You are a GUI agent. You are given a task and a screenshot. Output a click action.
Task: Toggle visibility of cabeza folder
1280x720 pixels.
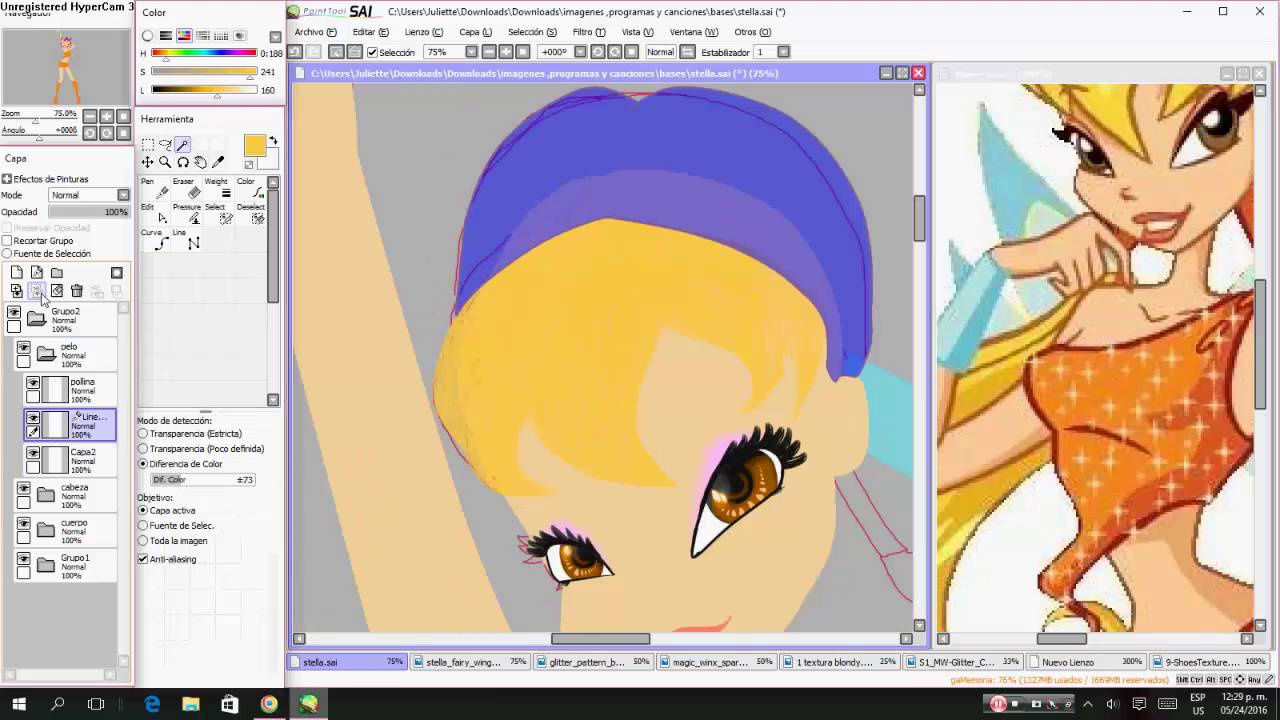23,488
